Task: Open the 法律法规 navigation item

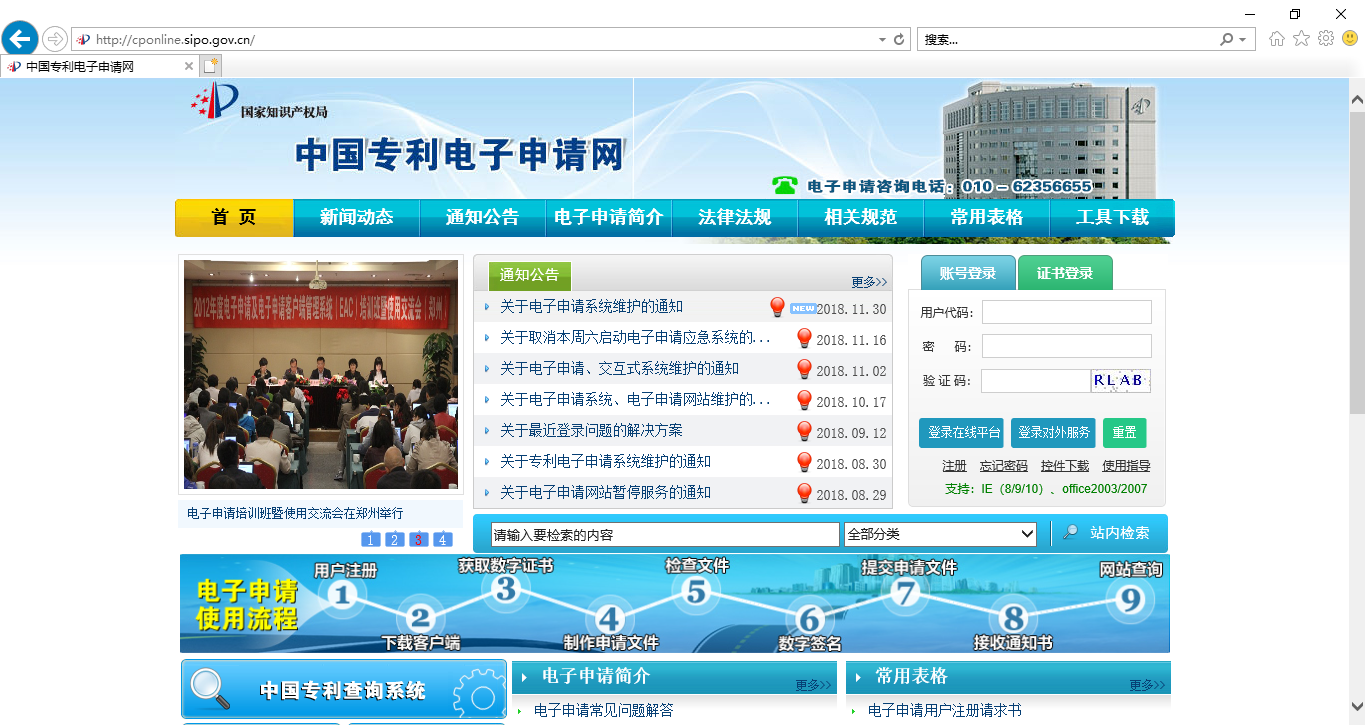Action: tap(734, 218)
